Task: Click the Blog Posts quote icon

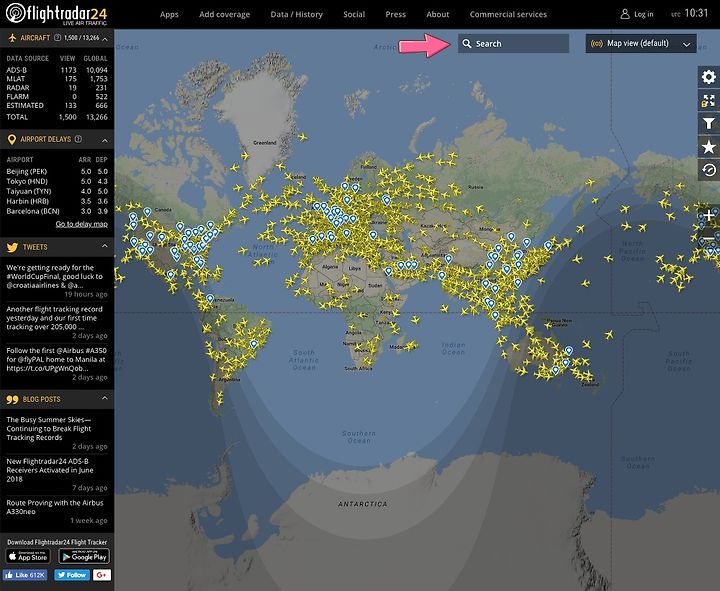Action: pos(12,400)
